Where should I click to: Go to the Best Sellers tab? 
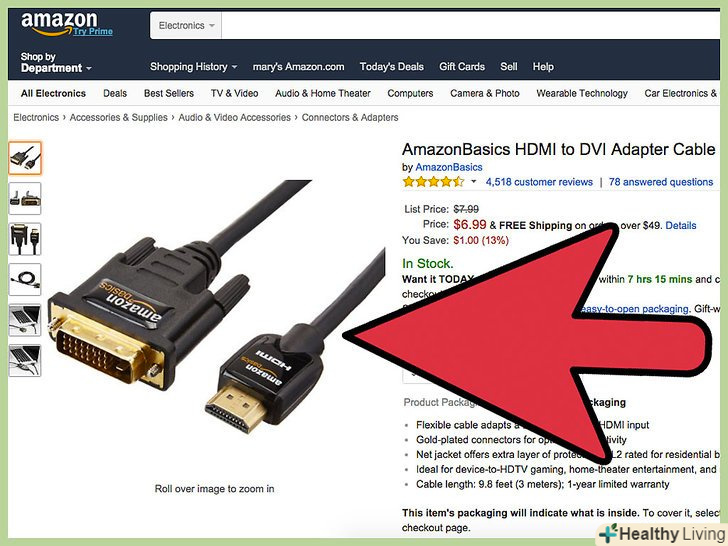coord(169,93)
